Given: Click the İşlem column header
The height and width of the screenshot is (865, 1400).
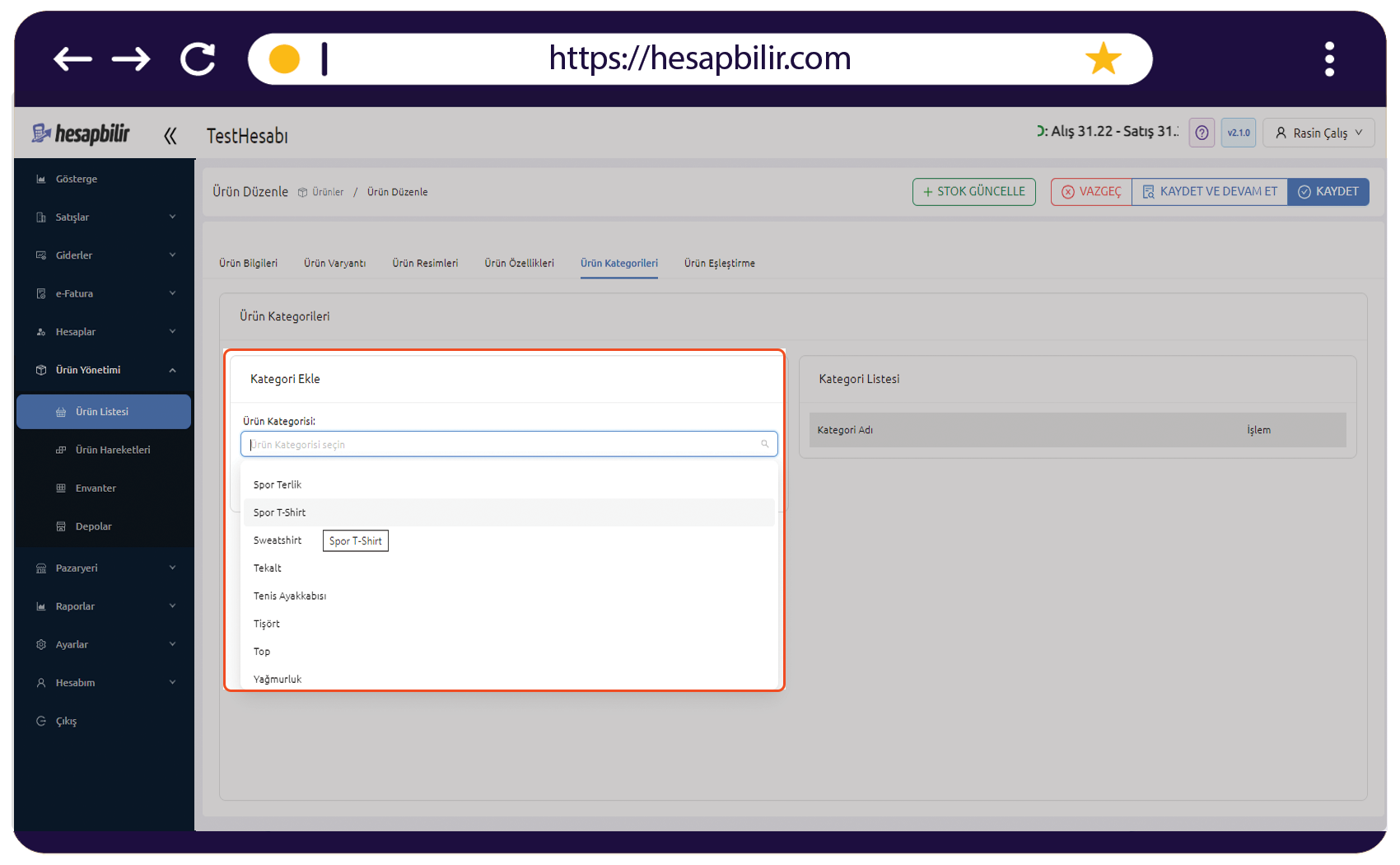Looking at the screenshot, I should point(1258,430).
